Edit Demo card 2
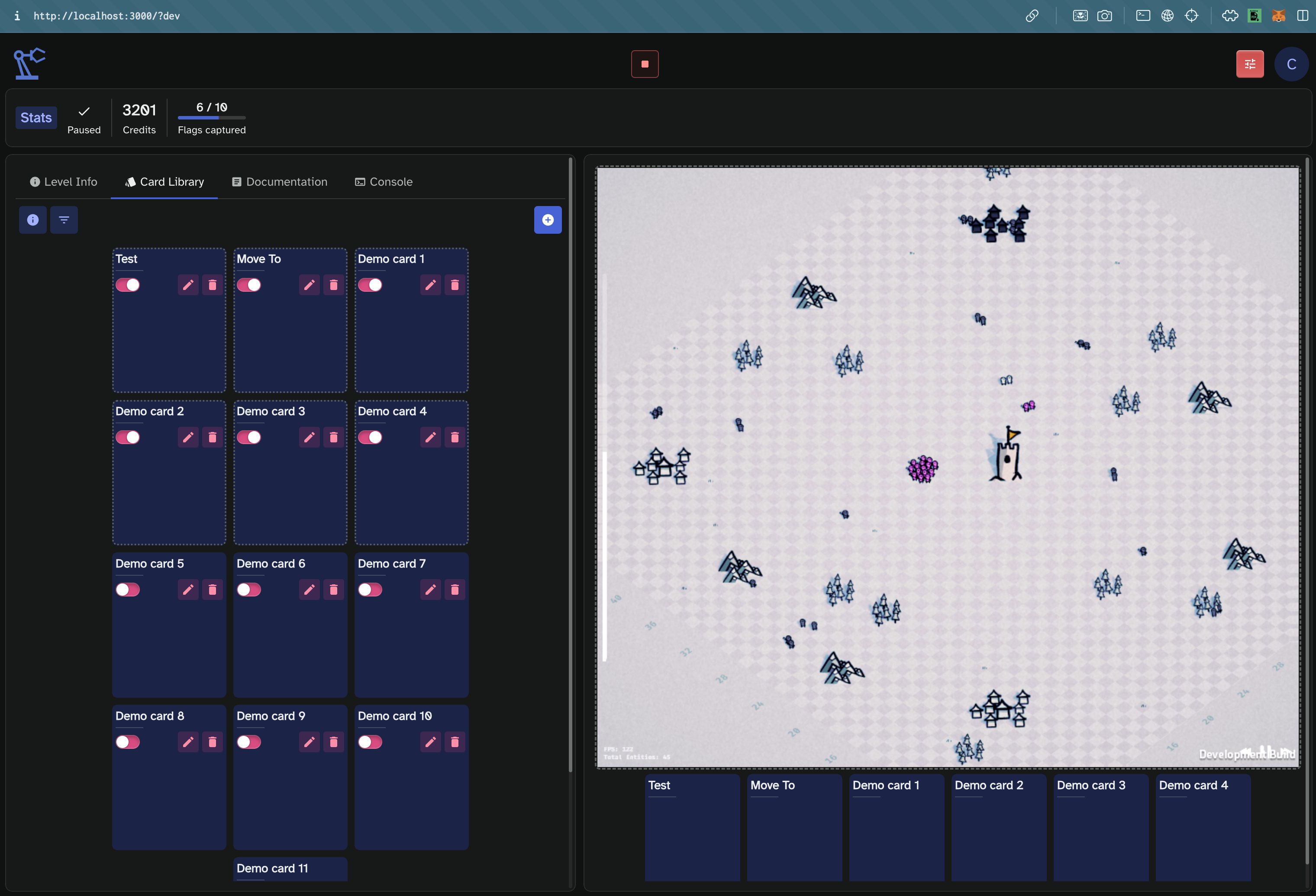Image resolution: width=1316 pixels, height=896 pixels. point(188,437)
